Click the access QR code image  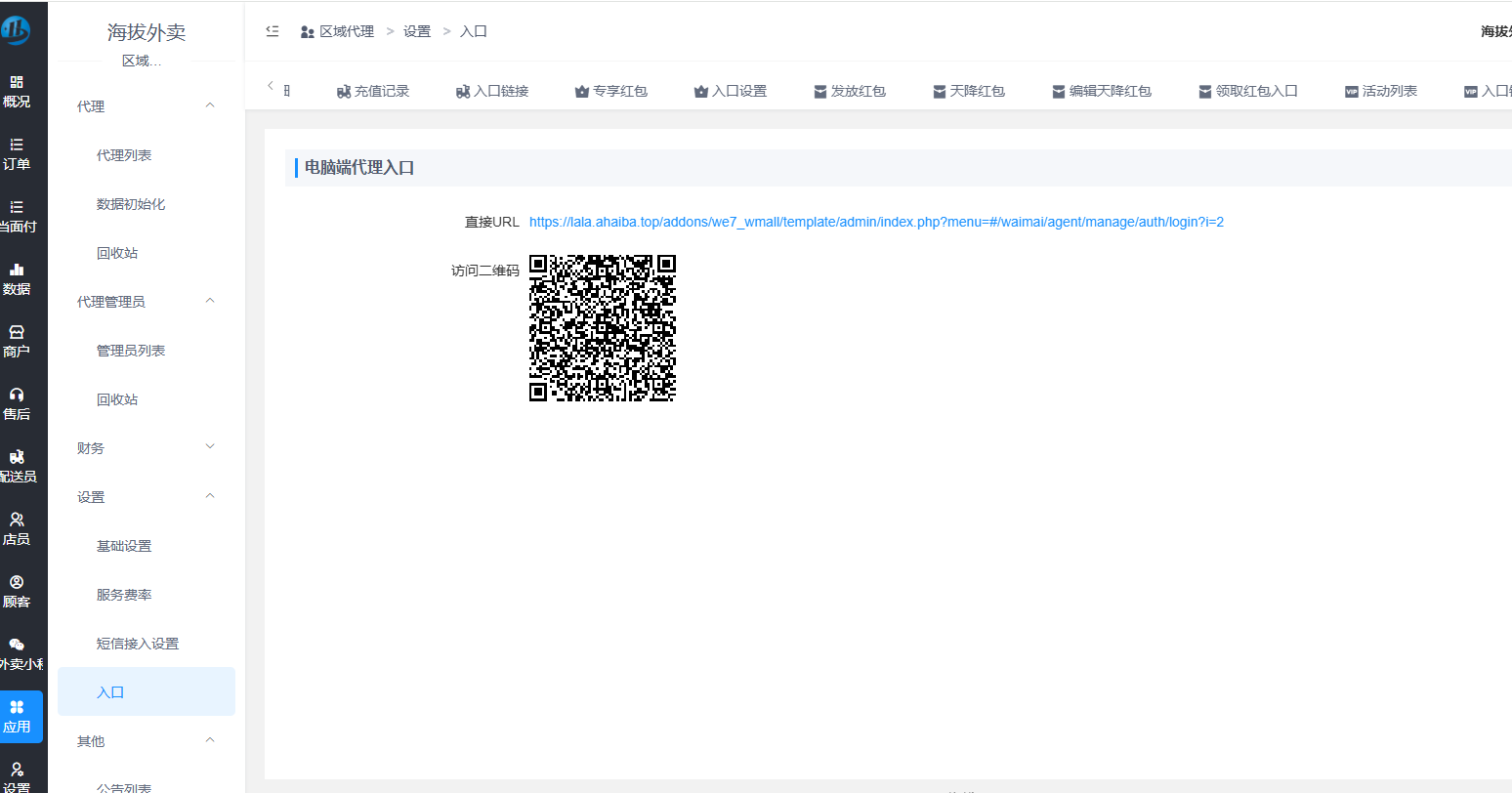tap(603, 328)
